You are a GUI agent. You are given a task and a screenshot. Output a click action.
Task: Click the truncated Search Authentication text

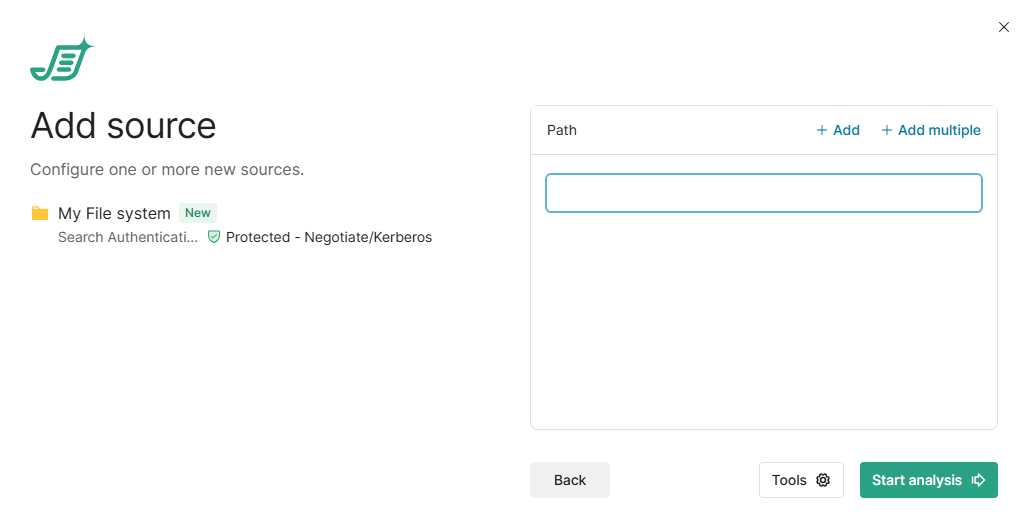[x=128, y=238]
